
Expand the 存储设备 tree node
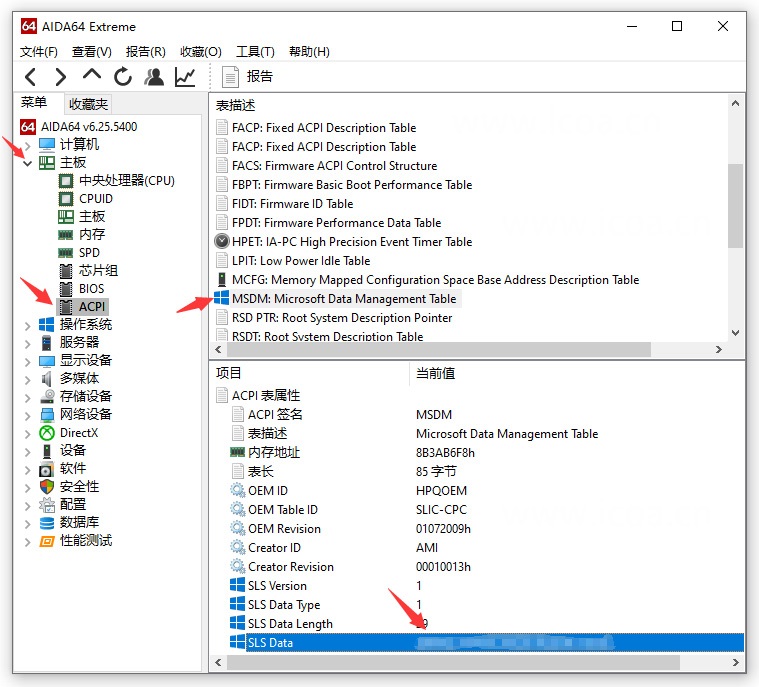[28, 397]
